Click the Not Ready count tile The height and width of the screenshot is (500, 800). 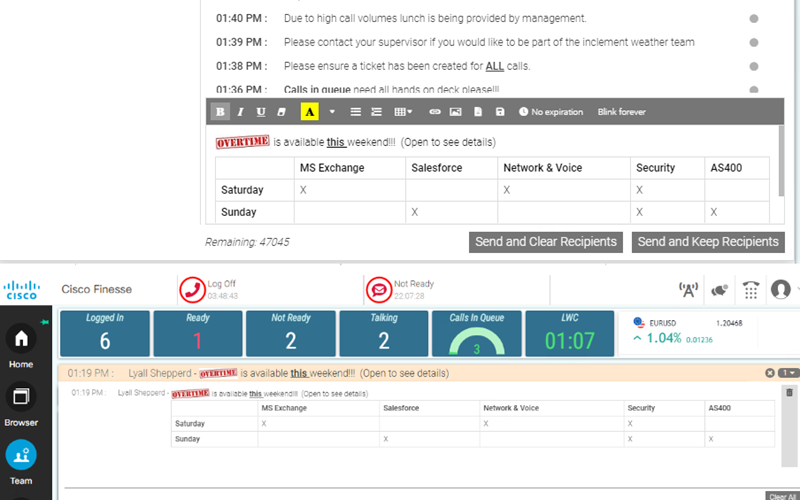[x=291, y=333]
